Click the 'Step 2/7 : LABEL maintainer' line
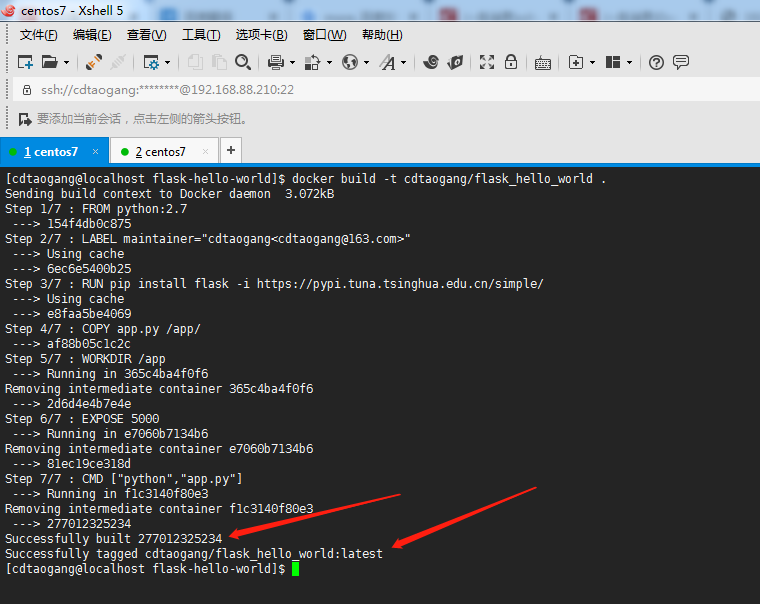760x604 pixels. tap(207, 239)
